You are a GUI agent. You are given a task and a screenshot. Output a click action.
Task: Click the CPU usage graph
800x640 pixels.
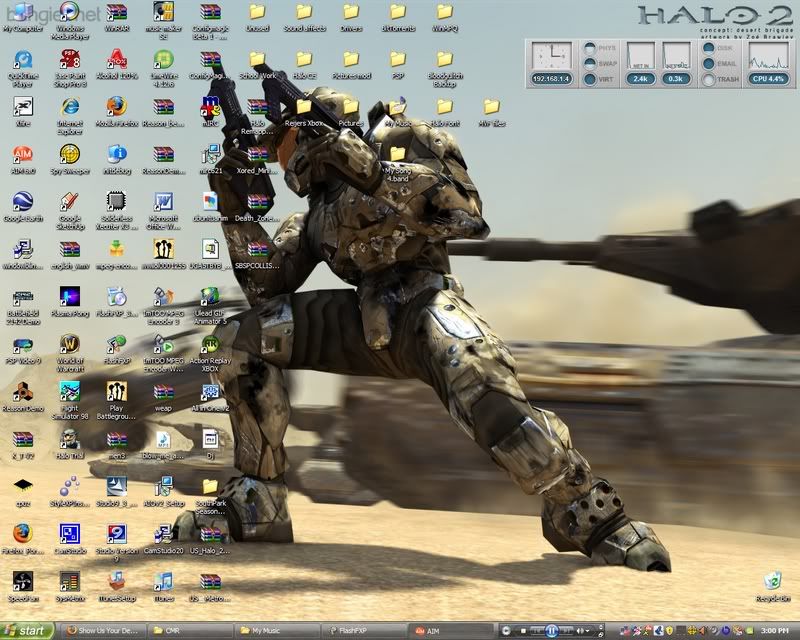tap(768, 56)
